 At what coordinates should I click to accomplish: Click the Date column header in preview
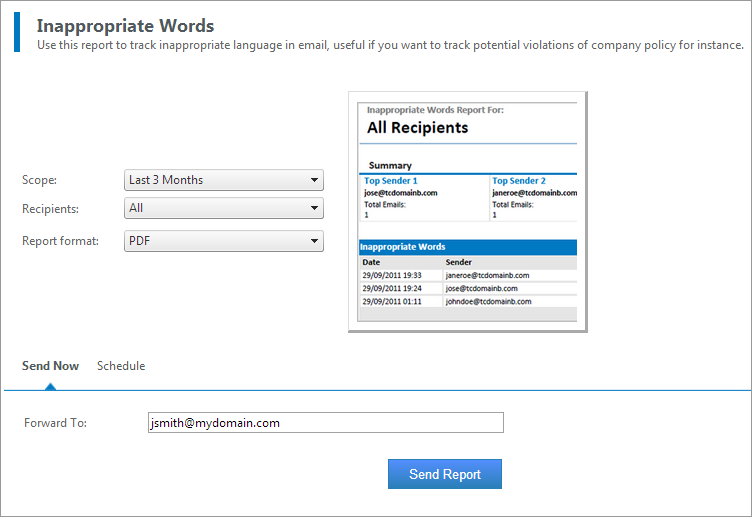[371, 262]
